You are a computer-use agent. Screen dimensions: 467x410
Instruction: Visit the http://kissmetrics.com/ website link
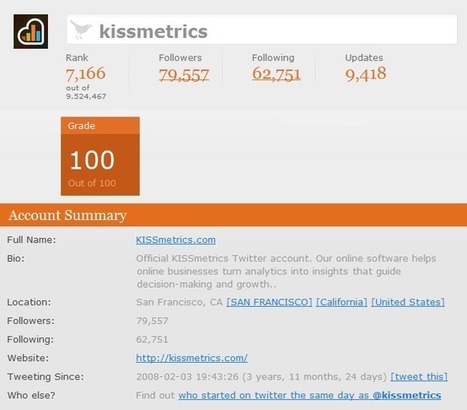coord(192,358)
